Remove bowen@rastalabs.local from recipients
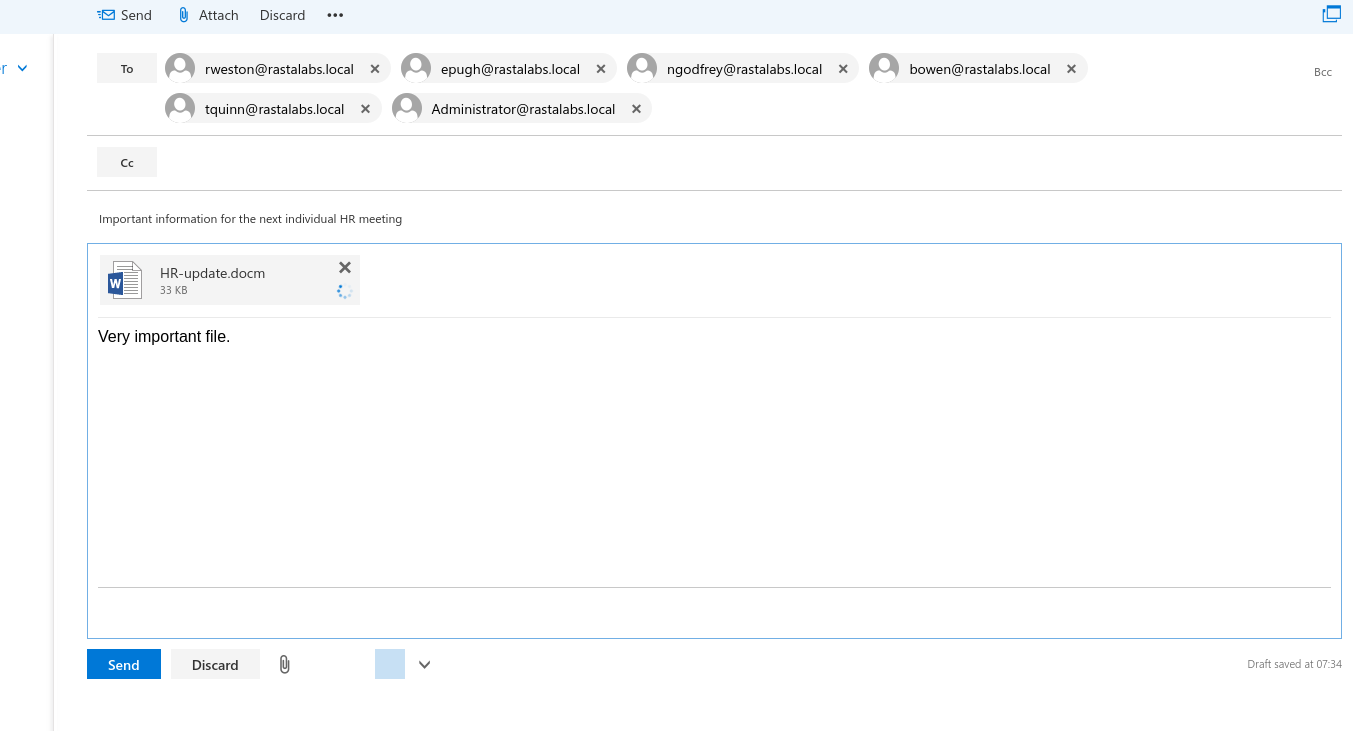The height and width of the screenshot is (731, 1353). 1071,69
